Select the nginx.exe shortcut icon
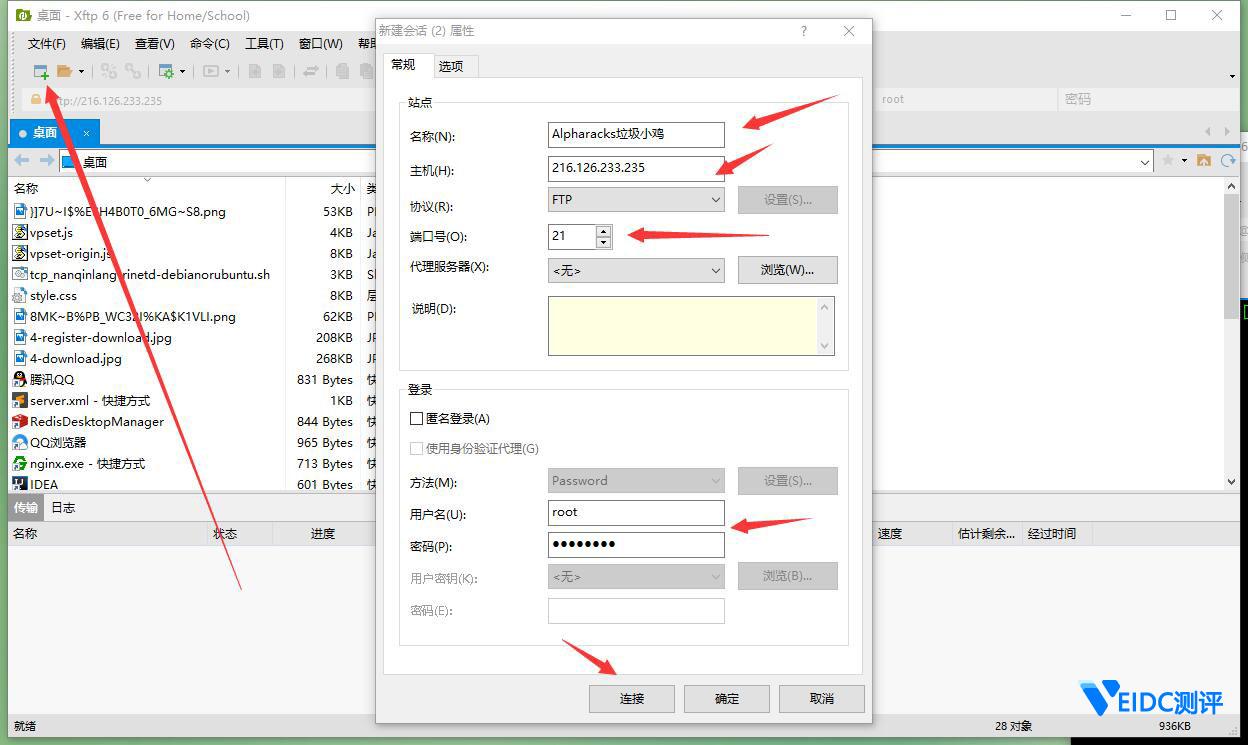The image size is (1248, 745). pos(18,463)
